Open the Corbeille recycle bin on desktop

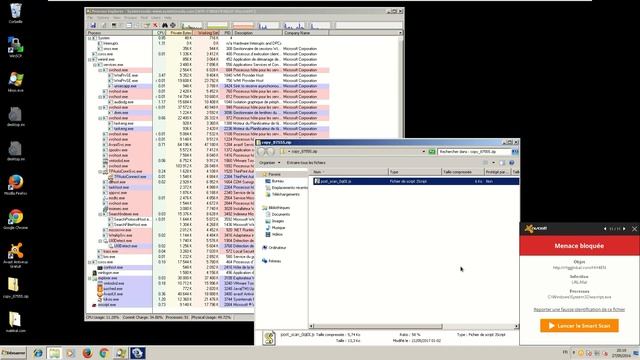(16, 13)
